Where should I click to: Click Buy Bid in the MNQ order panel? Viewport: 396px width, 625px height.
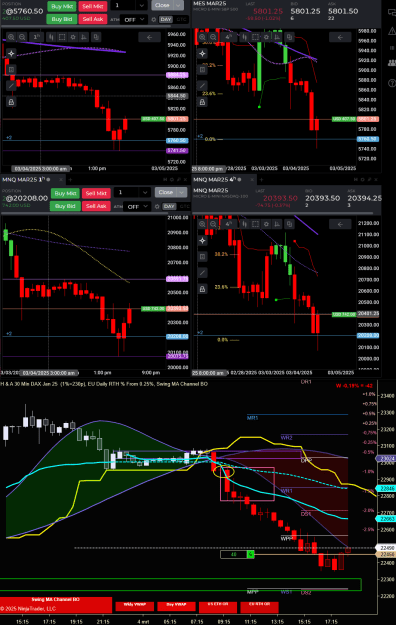(65, 206)
